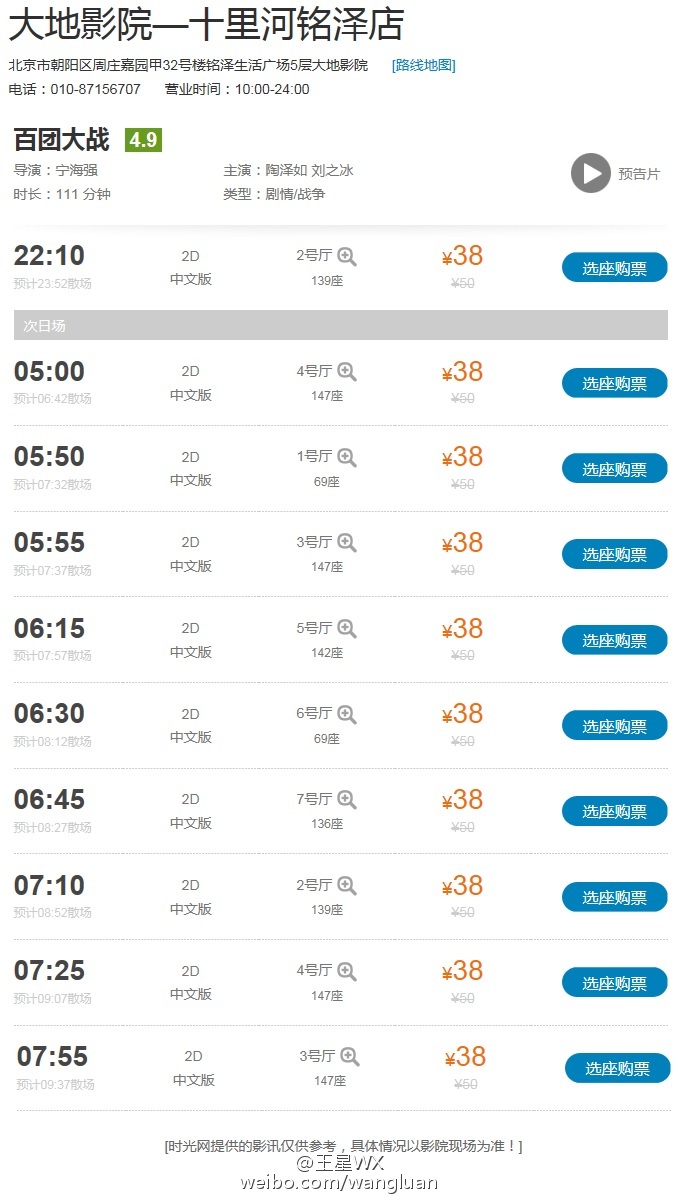Screen dimensions: 679x1201
Task: Click 选座购票 for the 07:55 show
Action: pos(617,1068)
